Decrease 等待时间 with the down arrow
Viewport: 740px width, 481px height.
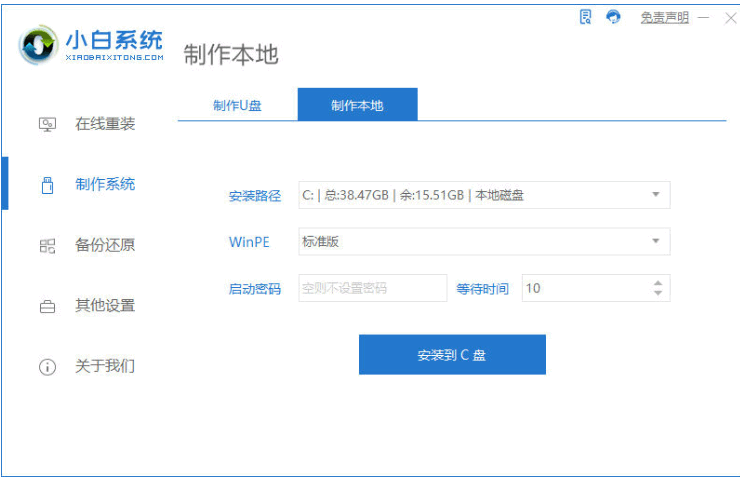coord(658,293)
